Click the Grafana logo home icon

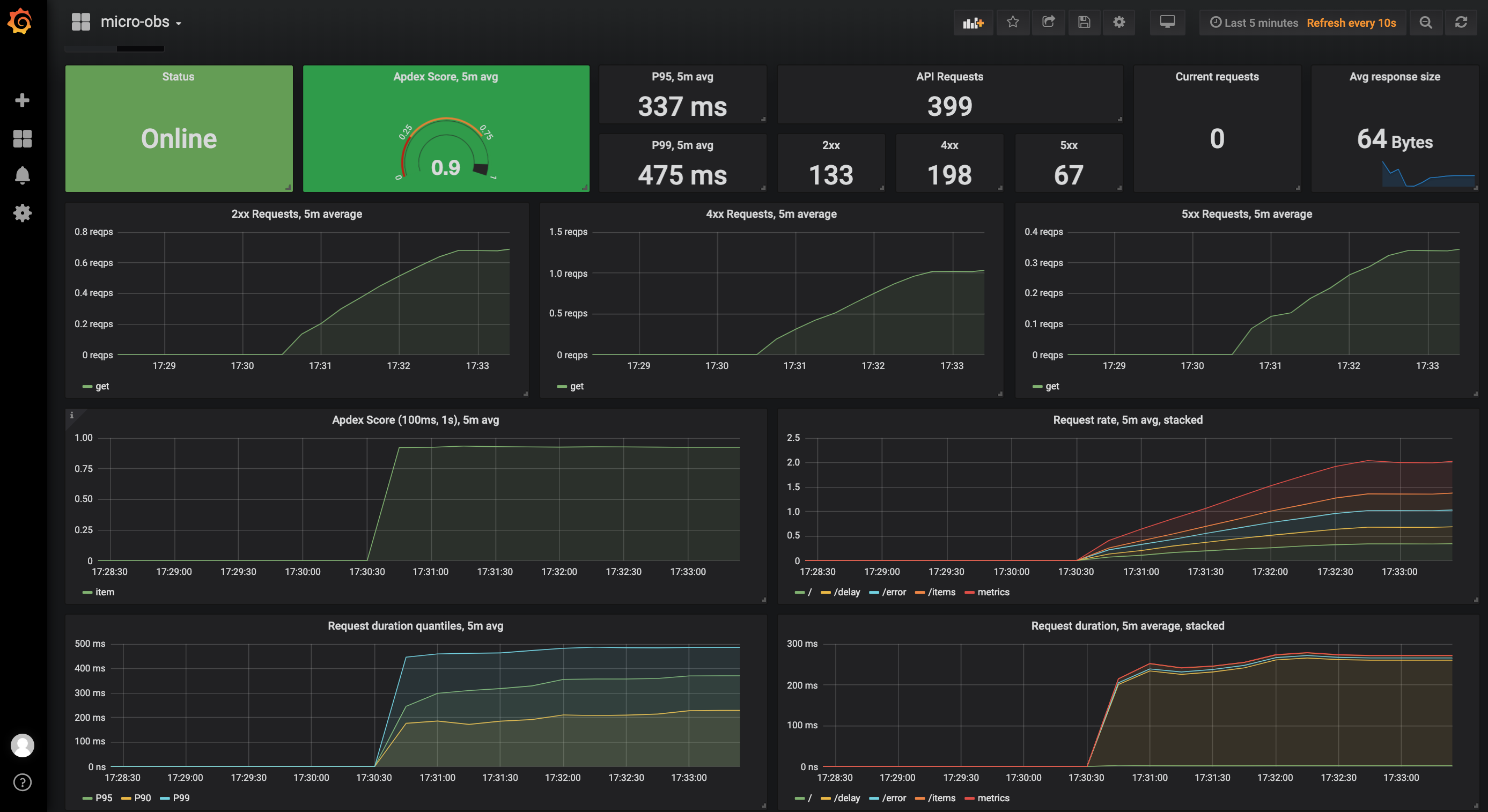[21, 22]
